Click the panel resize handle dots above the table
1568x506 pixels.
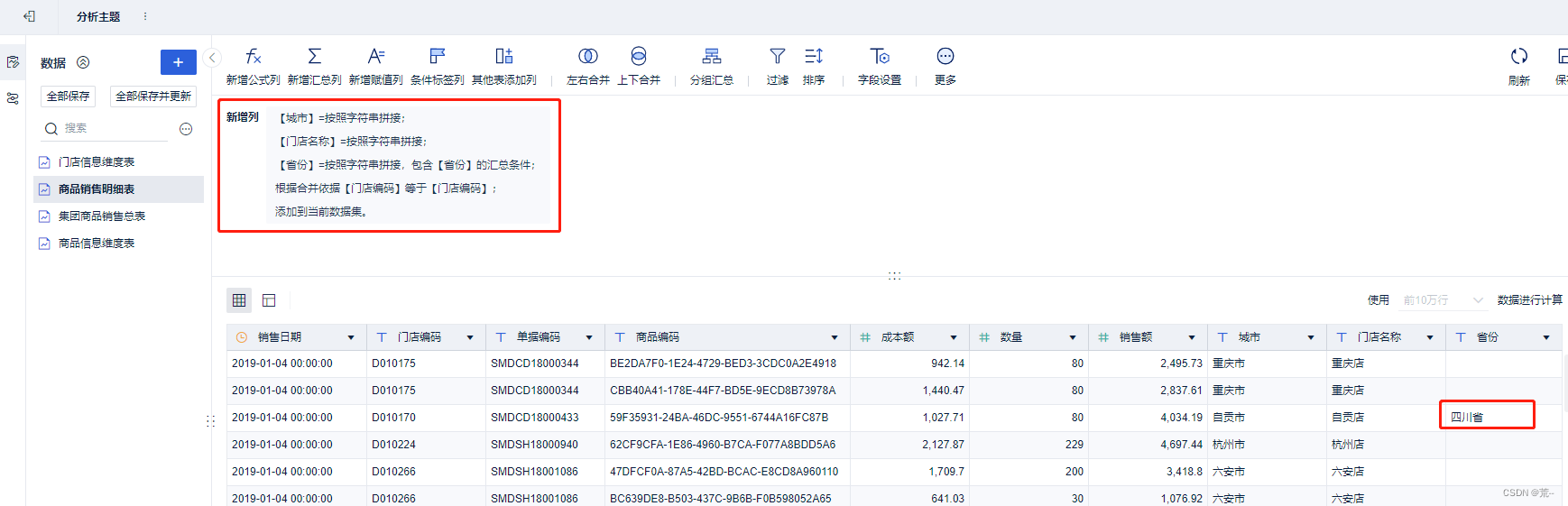894,276
